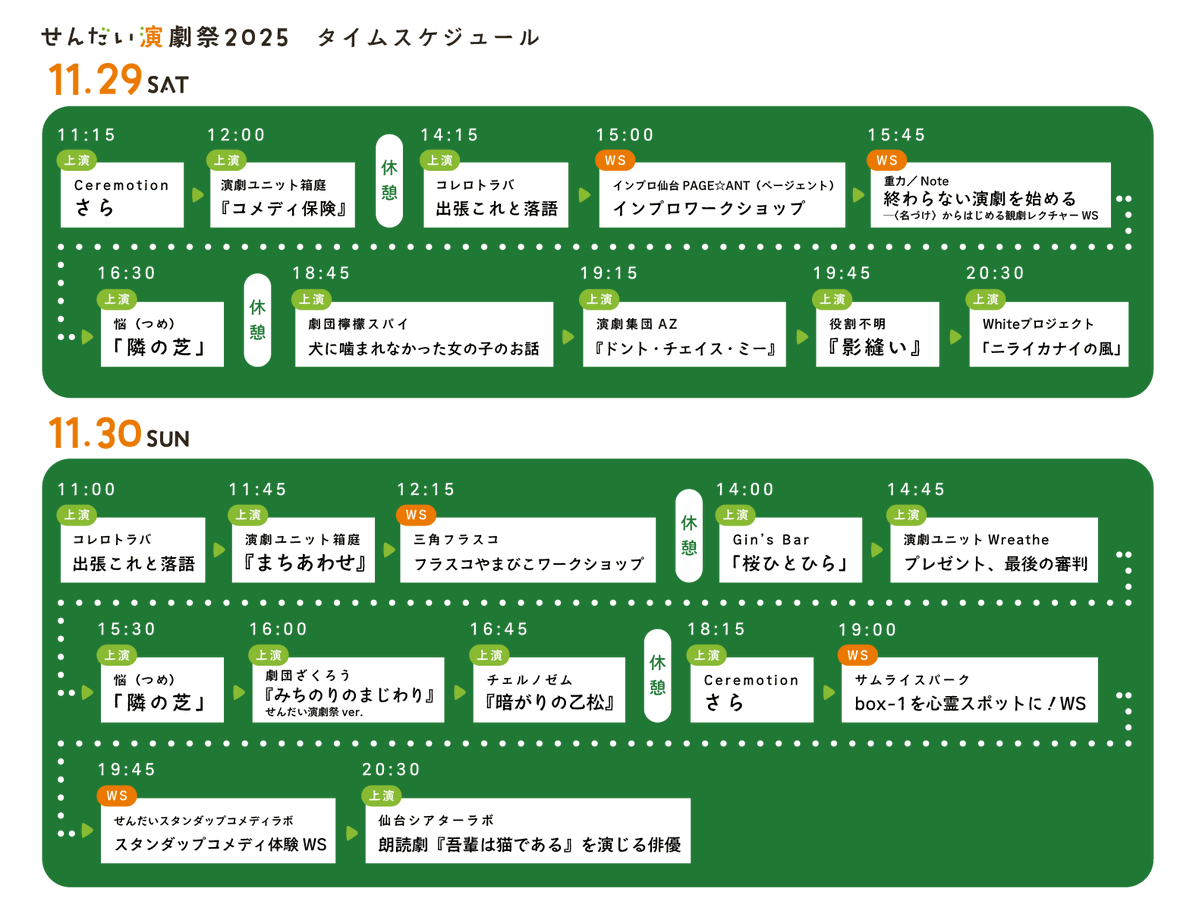1199x917 pixels.
Task: Open the box-1を心霊スポットに！WS card
Action: point(970,690)
